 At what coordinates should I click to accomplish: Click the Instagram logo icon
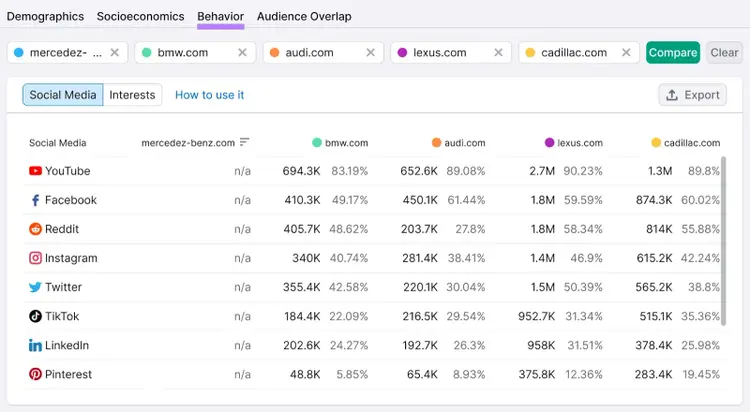click(35, 258)
